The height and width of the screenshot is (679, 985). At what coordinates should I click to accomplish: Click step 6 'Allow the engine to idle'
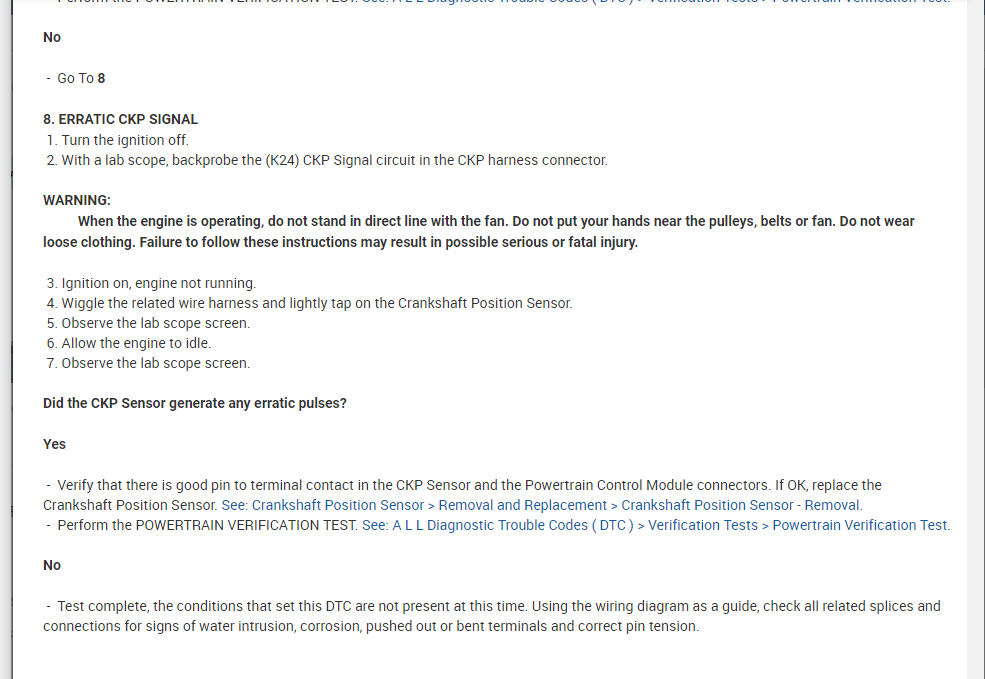(x=136, y=343)
